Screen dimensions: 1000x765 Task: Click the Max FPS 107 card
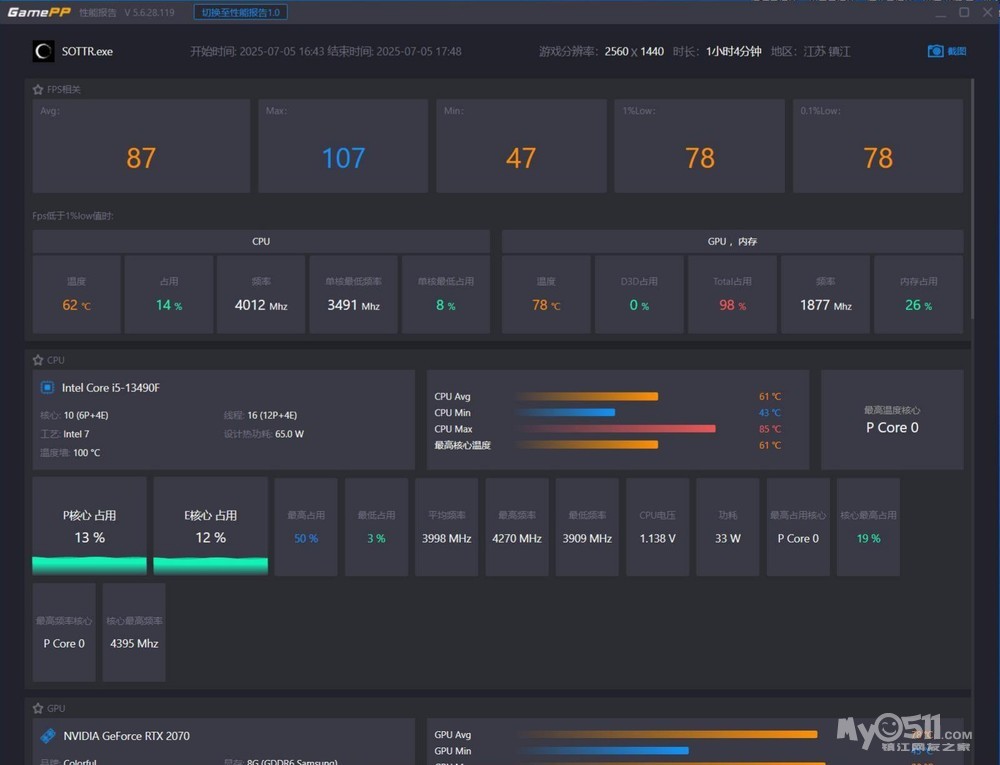point(343,146)
